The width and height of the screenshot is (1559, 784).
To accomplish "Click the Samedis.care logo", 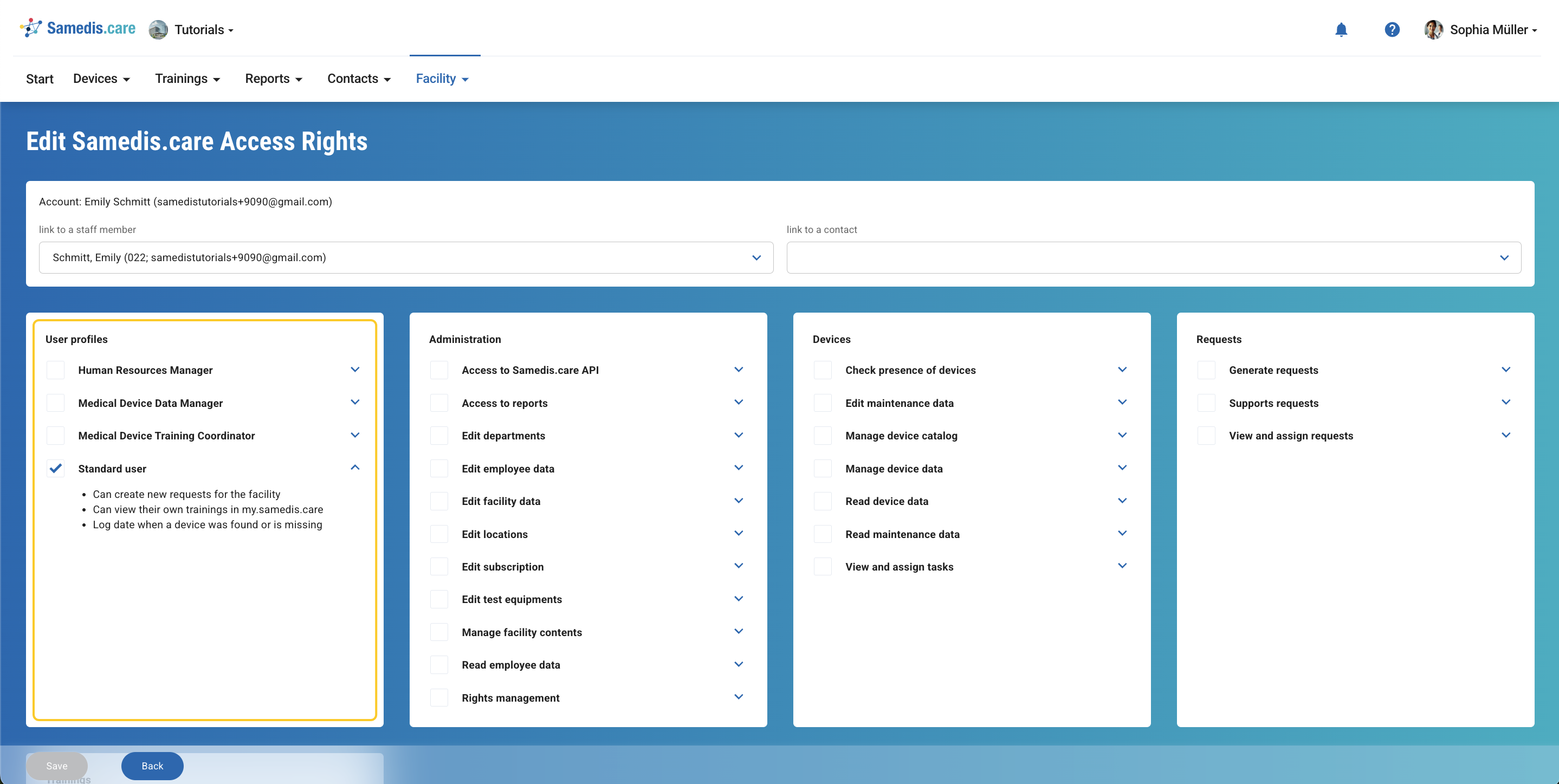I will pos(78,28).
